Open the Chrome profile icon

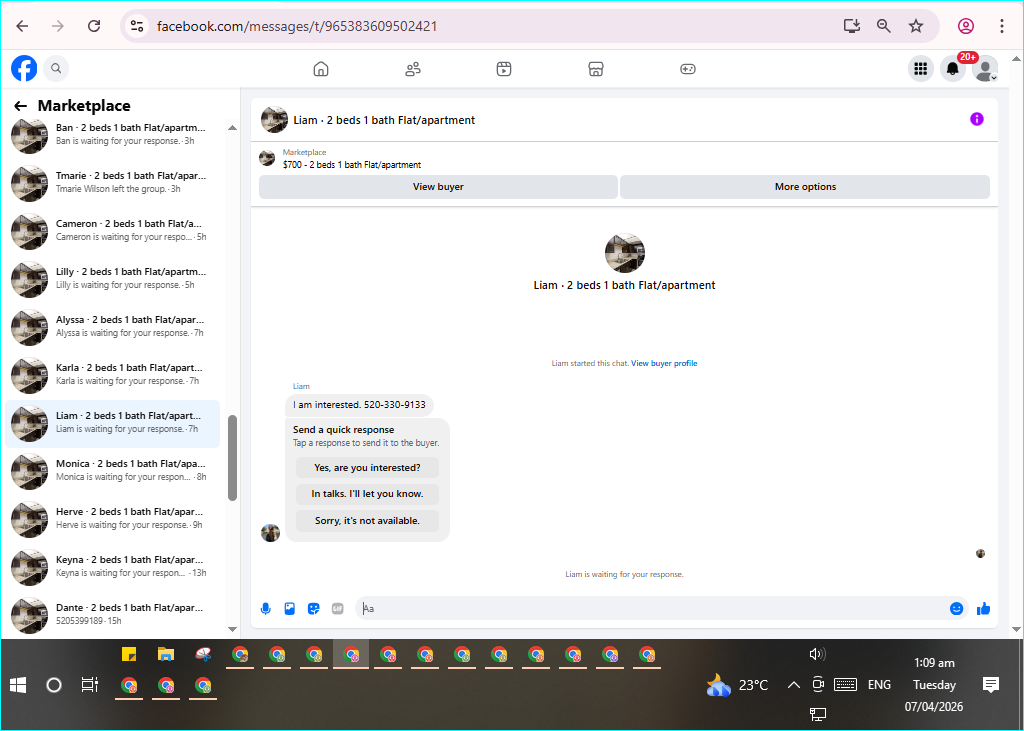tap(966, 26)
